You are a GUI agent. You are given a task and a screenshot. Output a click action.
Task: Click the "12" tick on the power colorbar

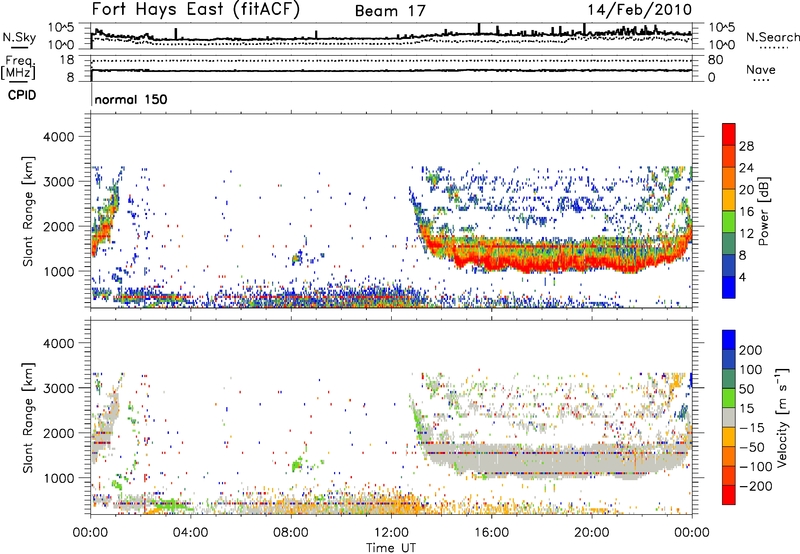pos(746,234)
